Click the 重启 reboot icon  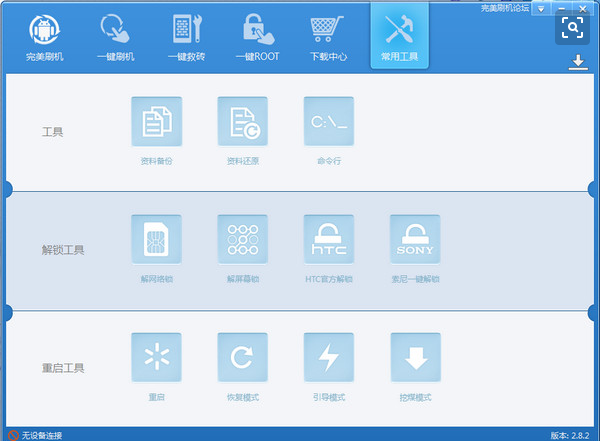click(x=156, y=357)
